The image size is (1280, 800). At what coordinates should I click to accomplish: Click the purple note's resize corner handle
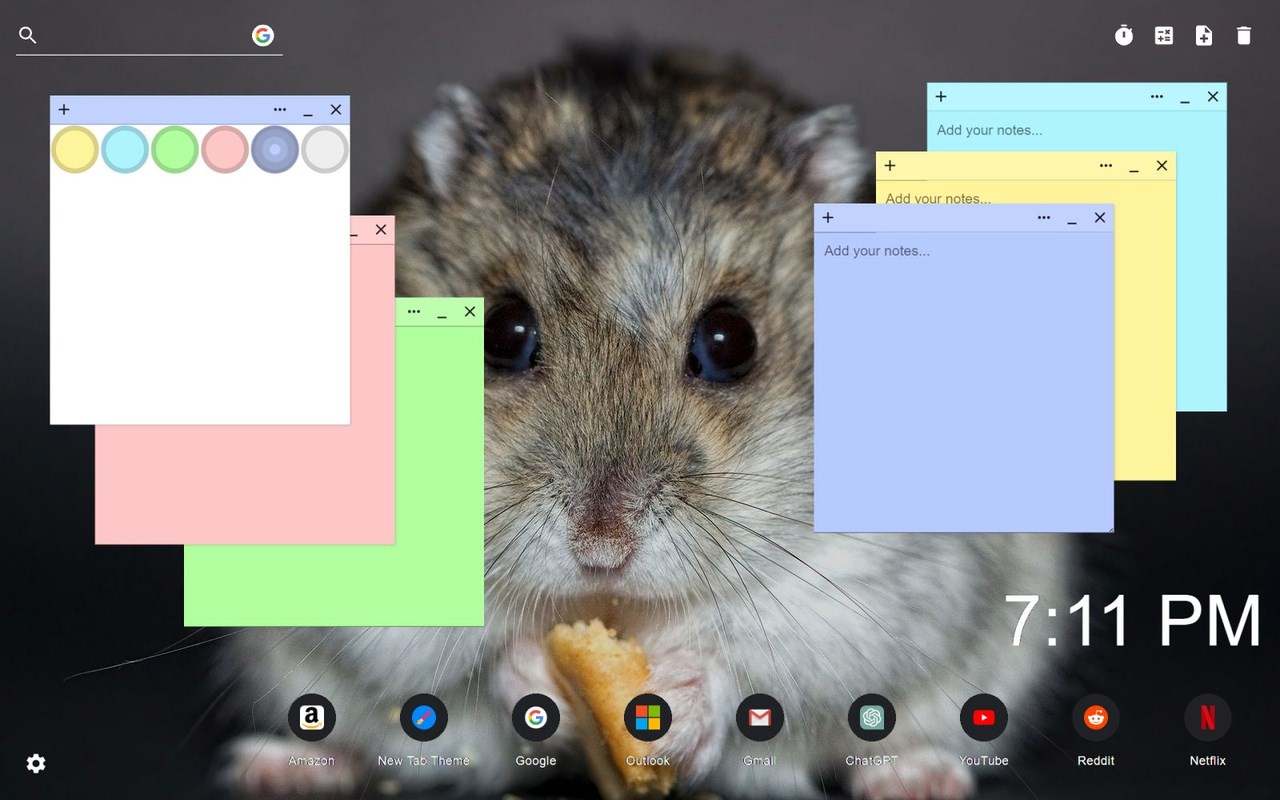coord(1109,527)
